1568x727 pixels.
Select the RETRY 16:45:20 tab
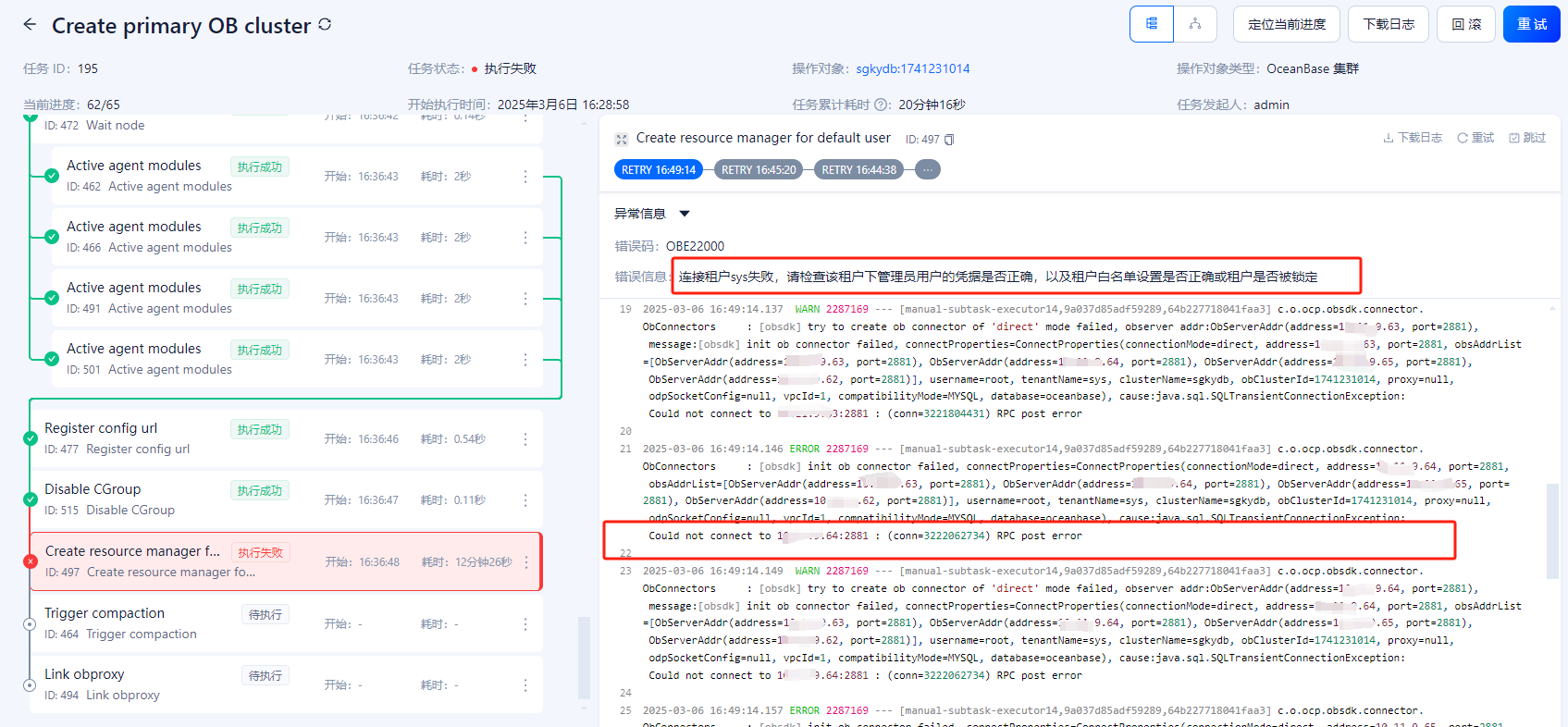(x=759, y=169)
